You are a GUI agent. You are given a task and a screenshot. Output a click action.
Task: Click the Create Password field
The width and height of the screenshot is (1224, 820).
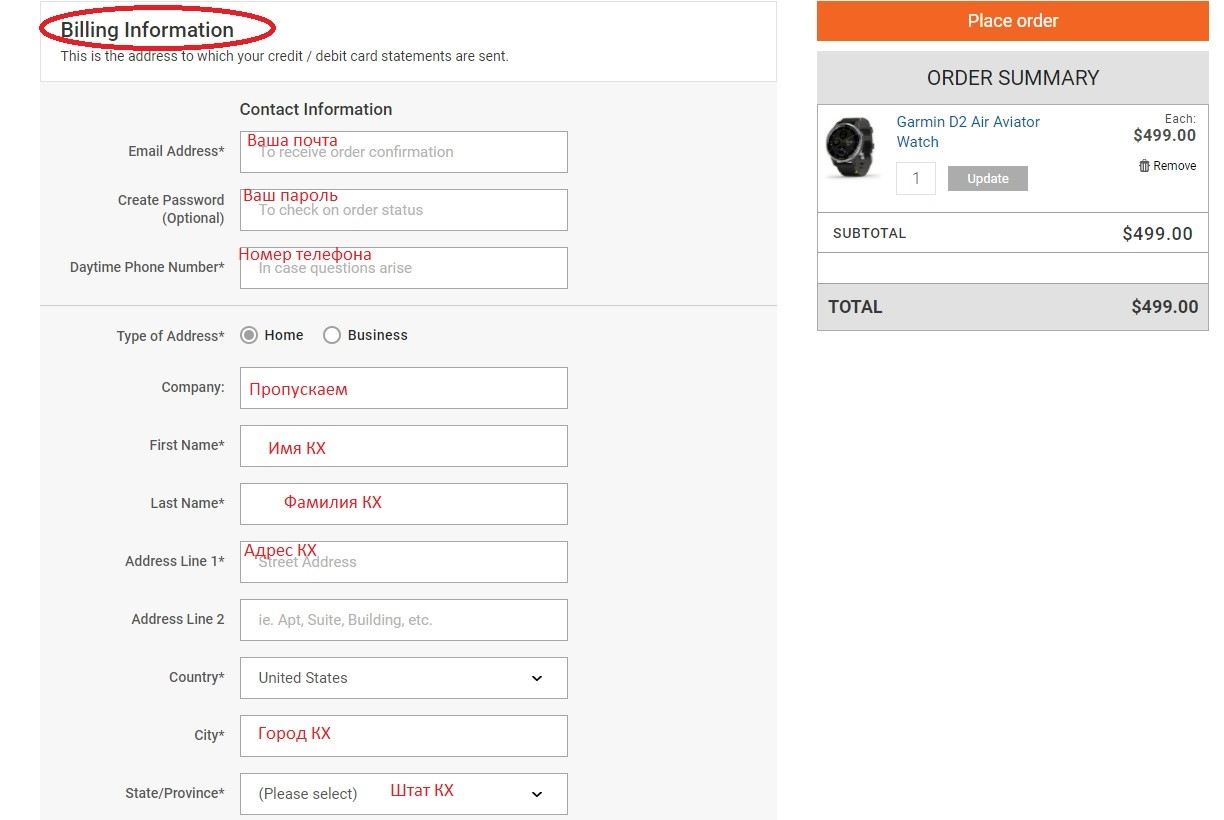click(x=404, y=210)
